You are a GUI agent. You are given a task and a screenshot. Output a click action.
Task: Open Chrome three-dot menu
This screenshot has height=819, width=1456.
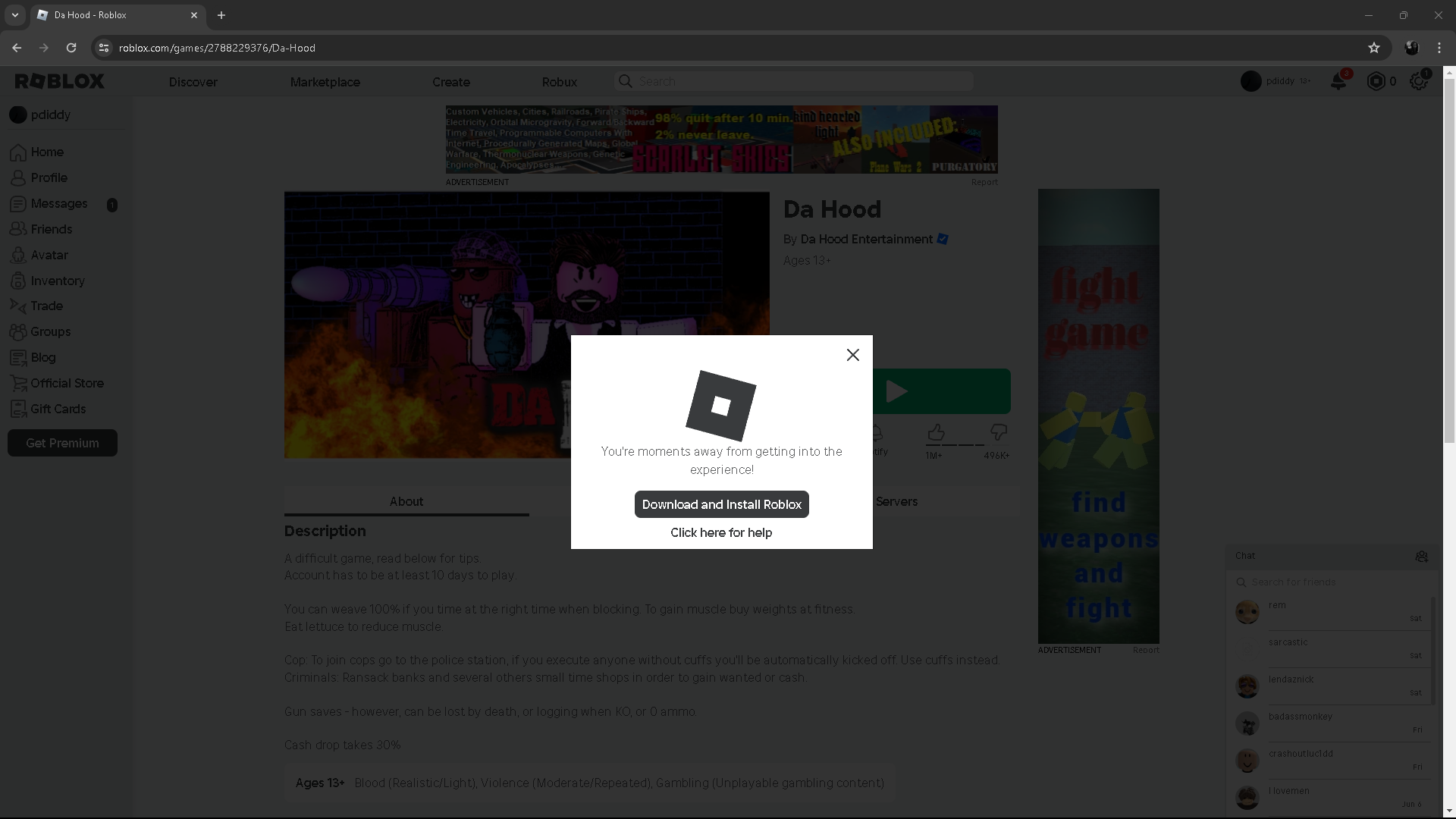tap(1439, 48)
